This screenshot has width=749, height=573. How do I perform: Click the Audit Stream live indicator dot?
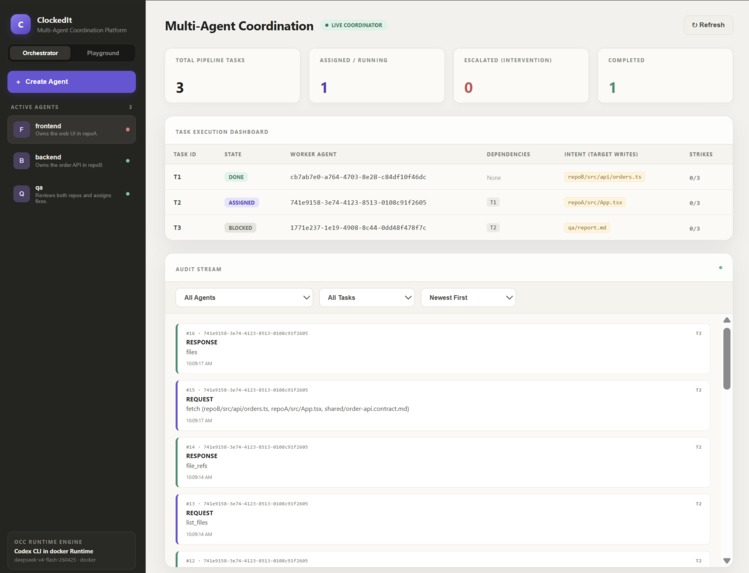point(720,268)
